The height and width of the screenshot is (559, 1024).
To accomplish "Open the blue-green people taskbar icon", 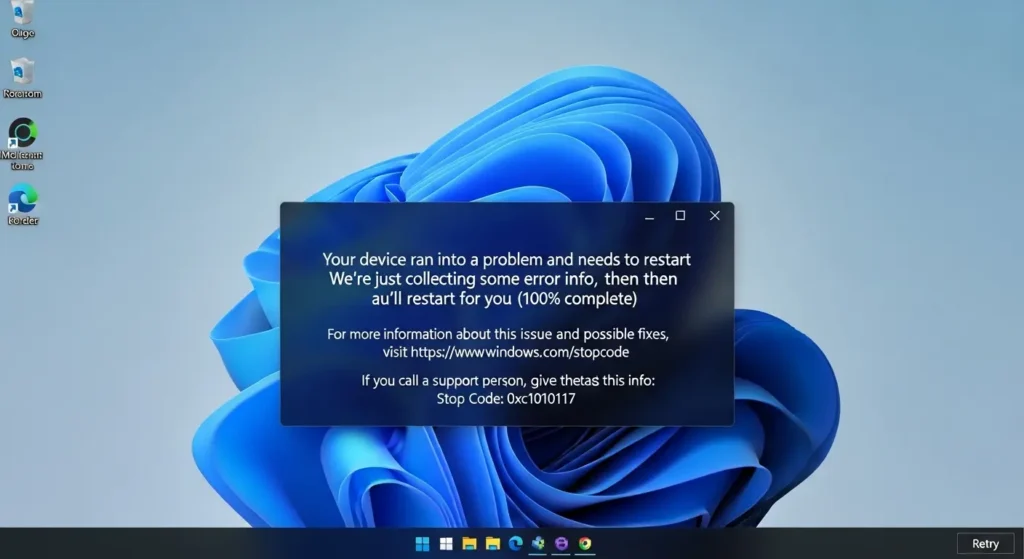I will pyautogui.click(x=538, y=543).
